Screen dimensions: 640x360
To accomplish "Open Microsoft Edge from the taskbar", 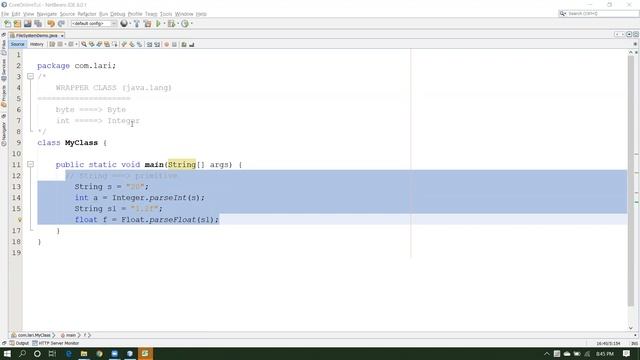I will click(69, 353).
